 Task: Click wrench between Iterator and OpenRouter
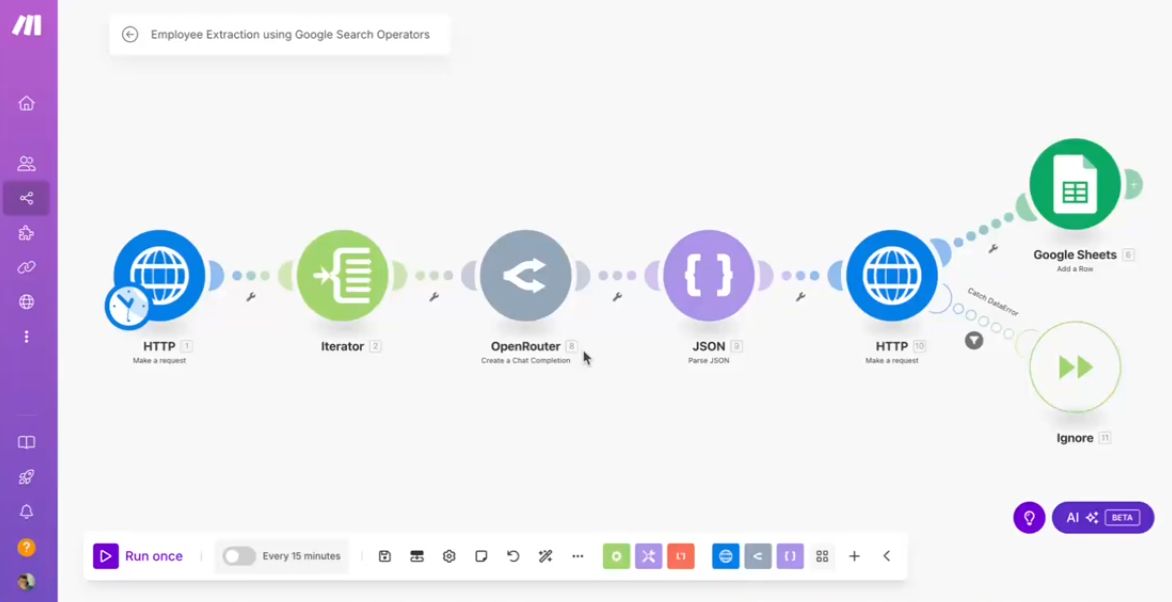(434, 297)
